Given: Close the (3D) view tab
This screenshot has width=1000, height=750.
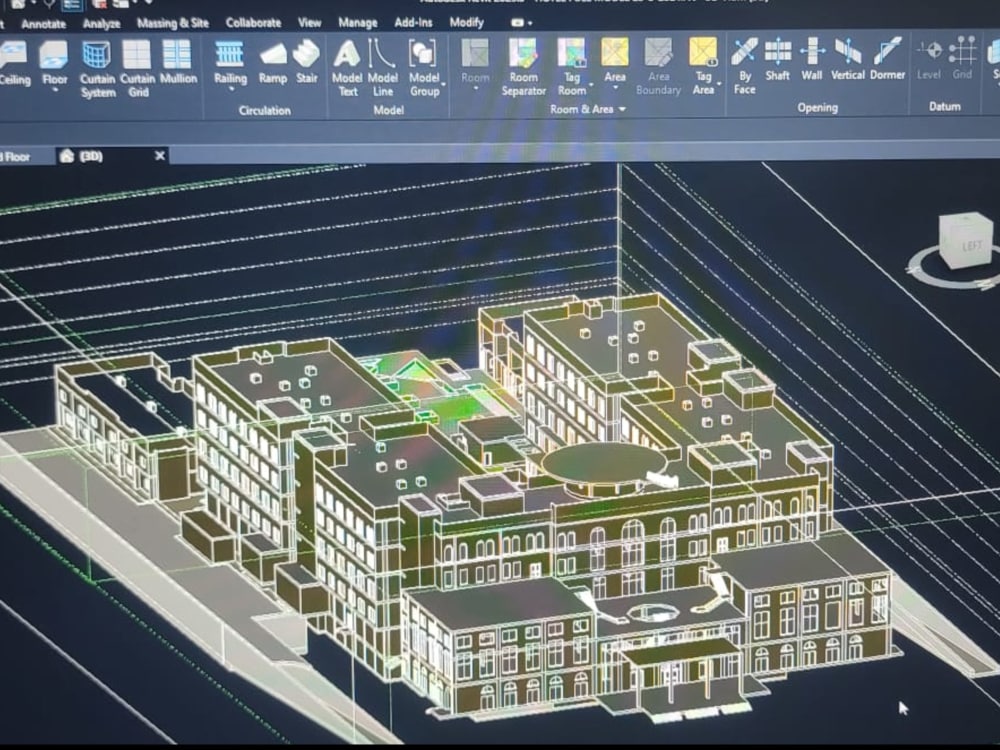Looking at the screenshot, I should 159,156.
